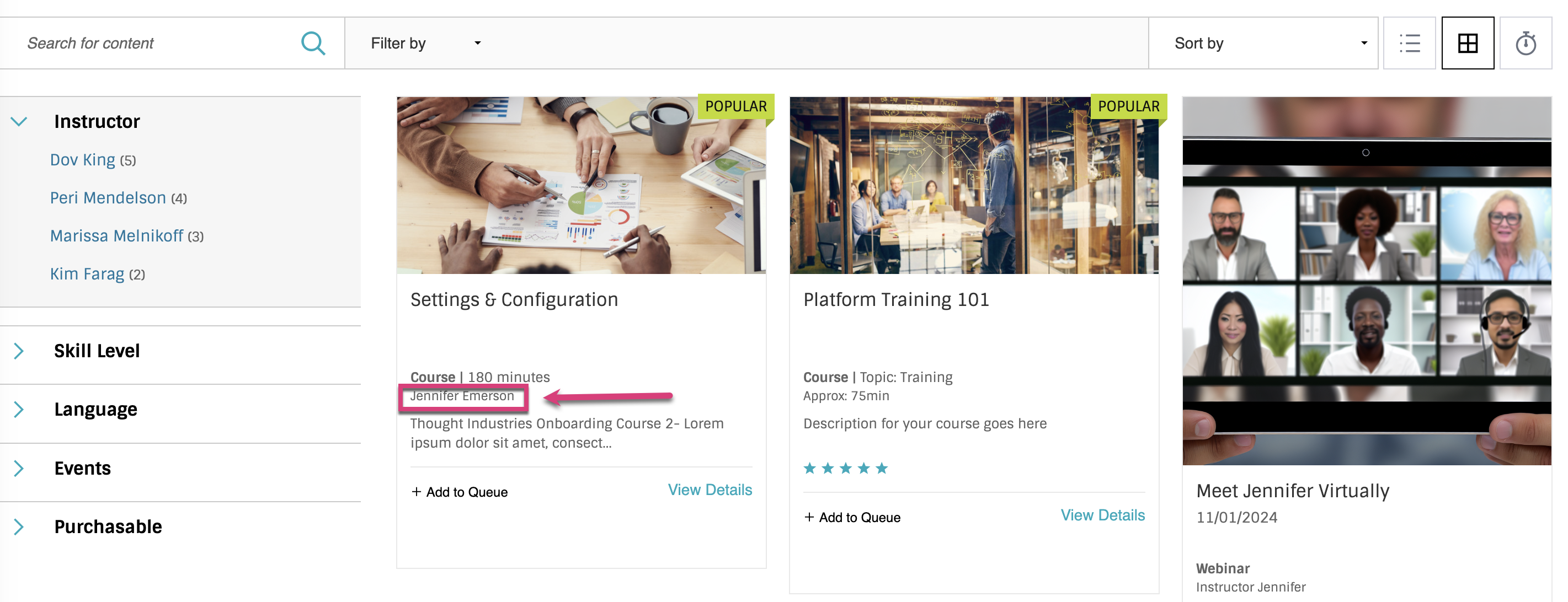Image resolution: width=1568 pixels, height=602 pixels.
Task: Click the star rating on Platform Training 101
Action: (x=845, y=468)
